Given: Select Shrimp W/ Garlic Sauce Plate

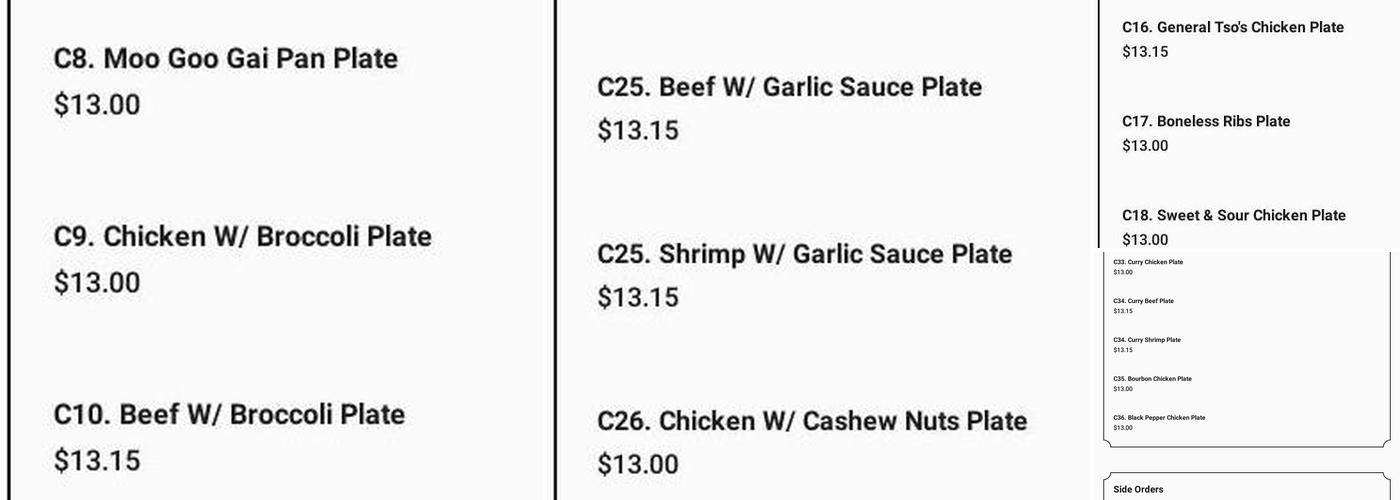Looking at the screenshot, I should click(804, 255).
